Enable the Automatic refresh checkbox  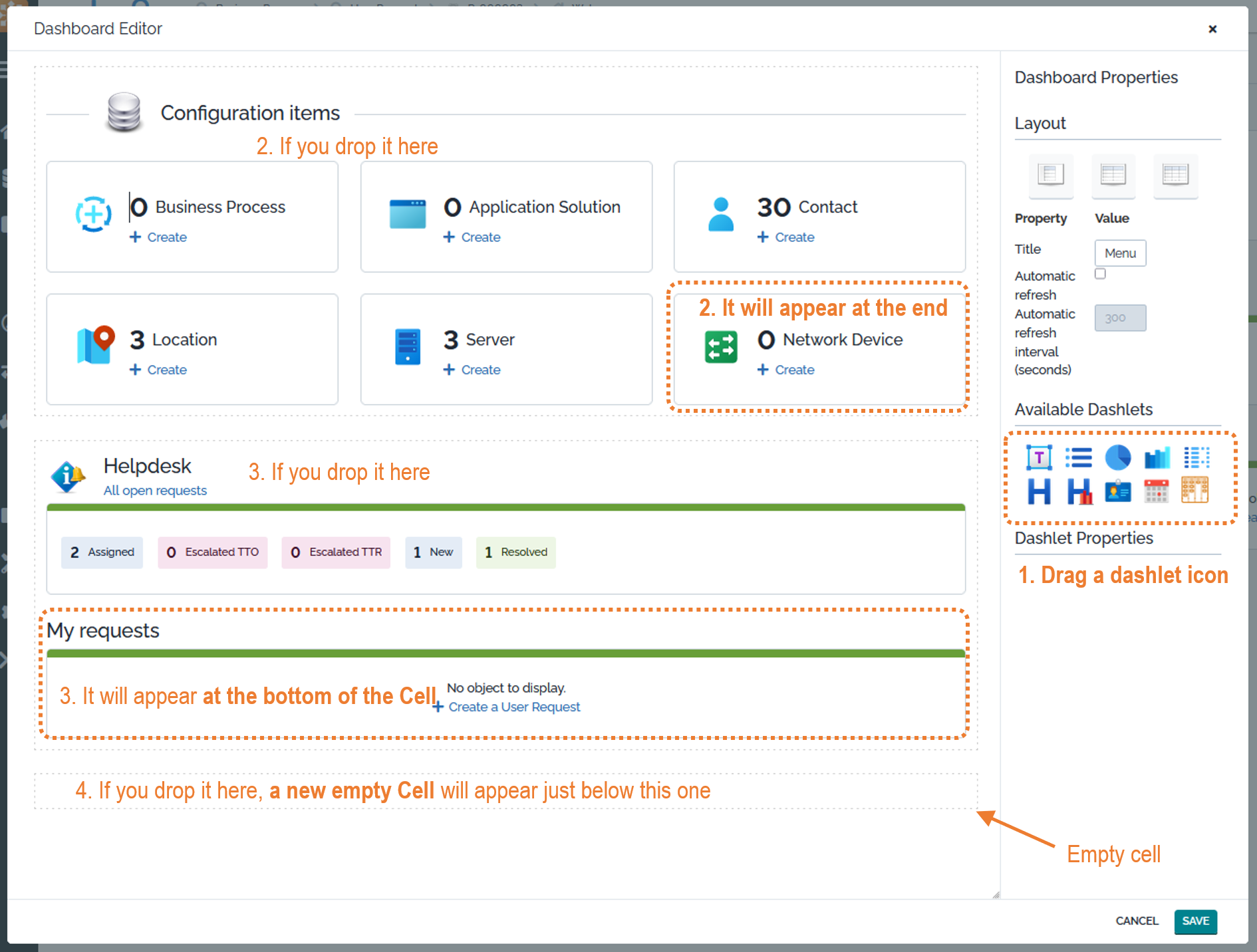click(1100, 274)
